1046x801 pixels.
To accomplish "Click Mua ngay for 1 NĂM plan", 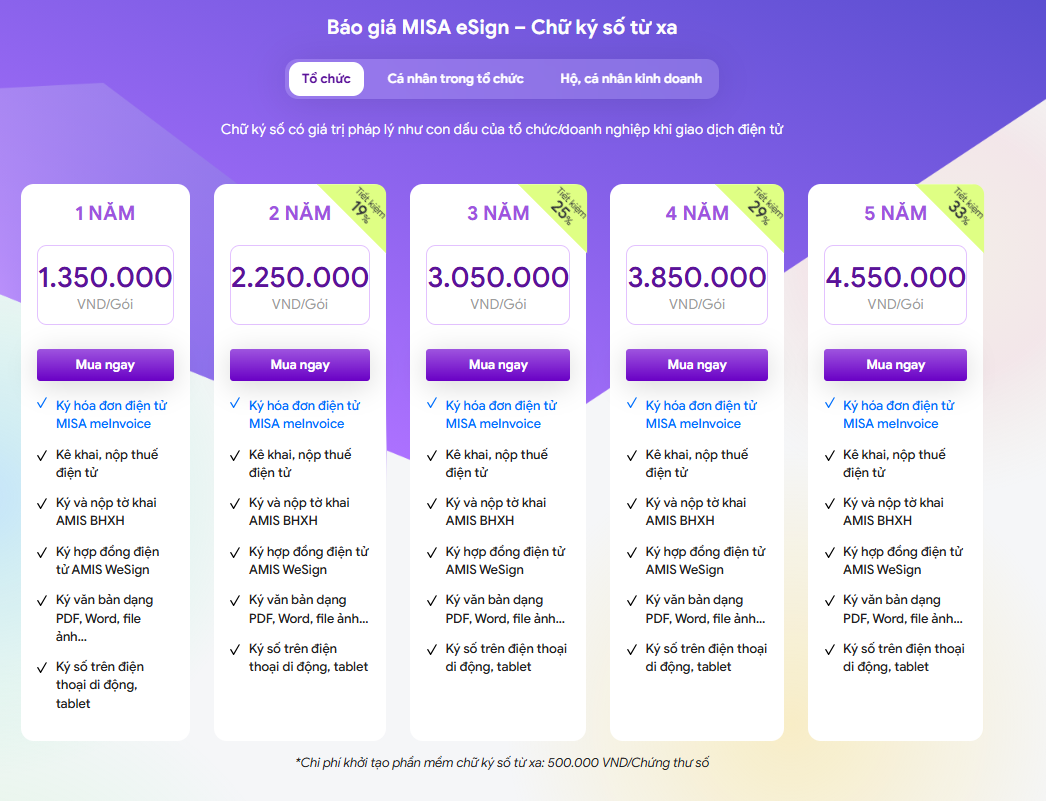I will 105,365.
